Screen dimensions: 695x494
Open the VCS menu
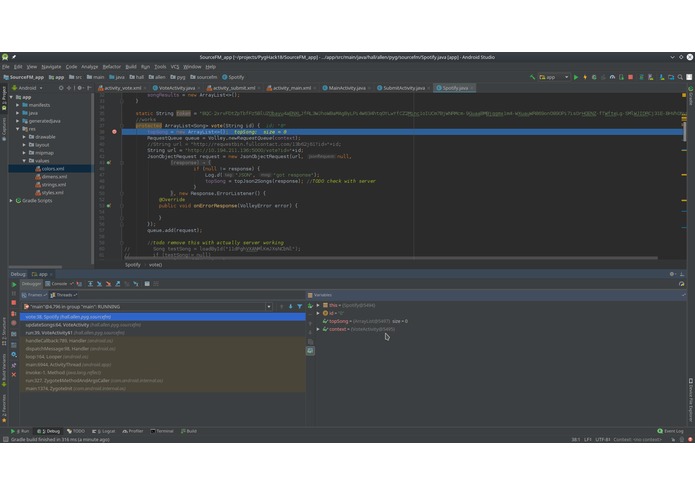(x=175, y=67)
